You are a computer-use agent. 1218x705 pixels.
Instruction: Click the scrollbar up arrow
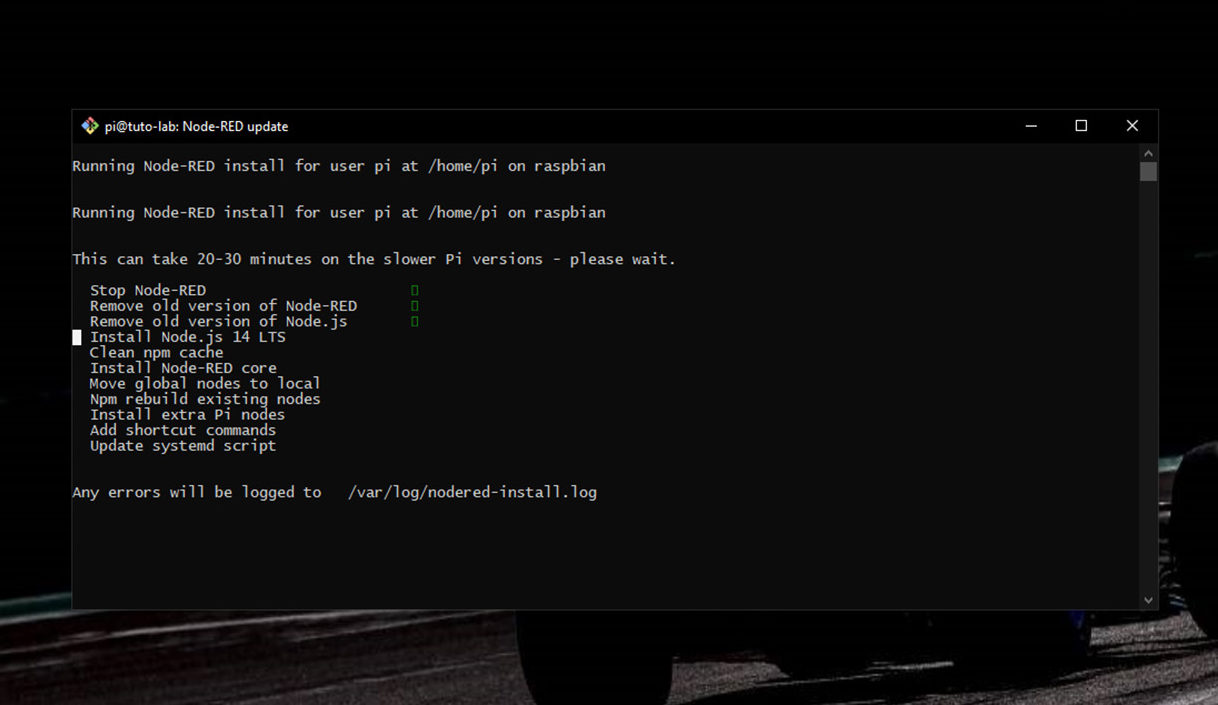point(1148,153)
